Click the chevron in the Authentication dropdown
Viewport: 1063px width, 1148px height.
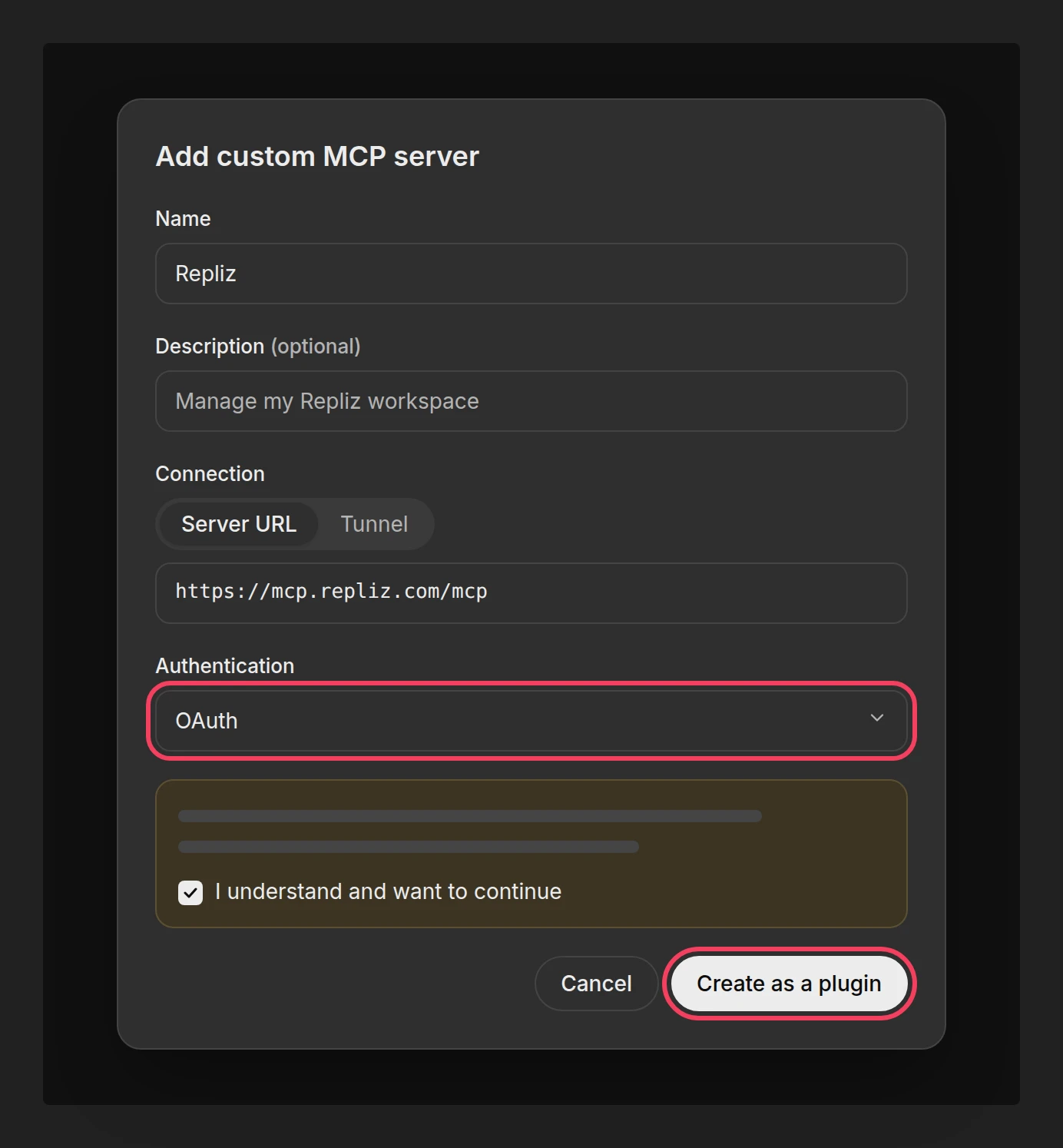click(876, 718)
